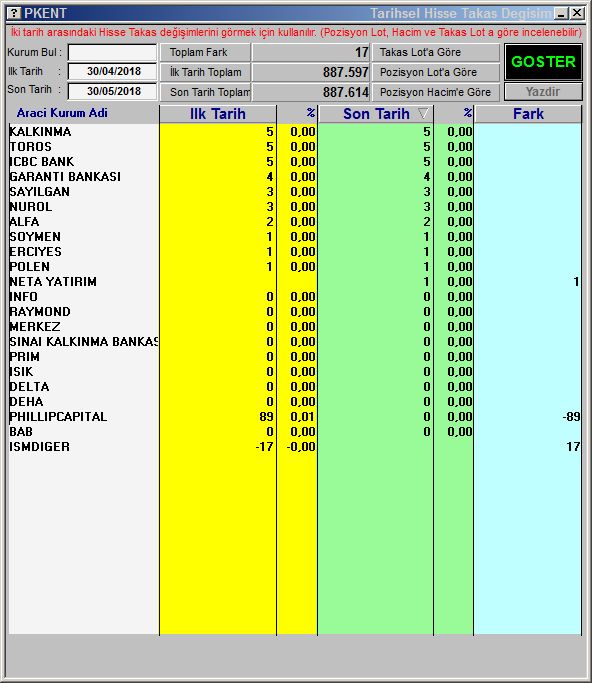592x683 pixels.
Task: Click the Toplam Fark value 17
Action: point(362,52)
